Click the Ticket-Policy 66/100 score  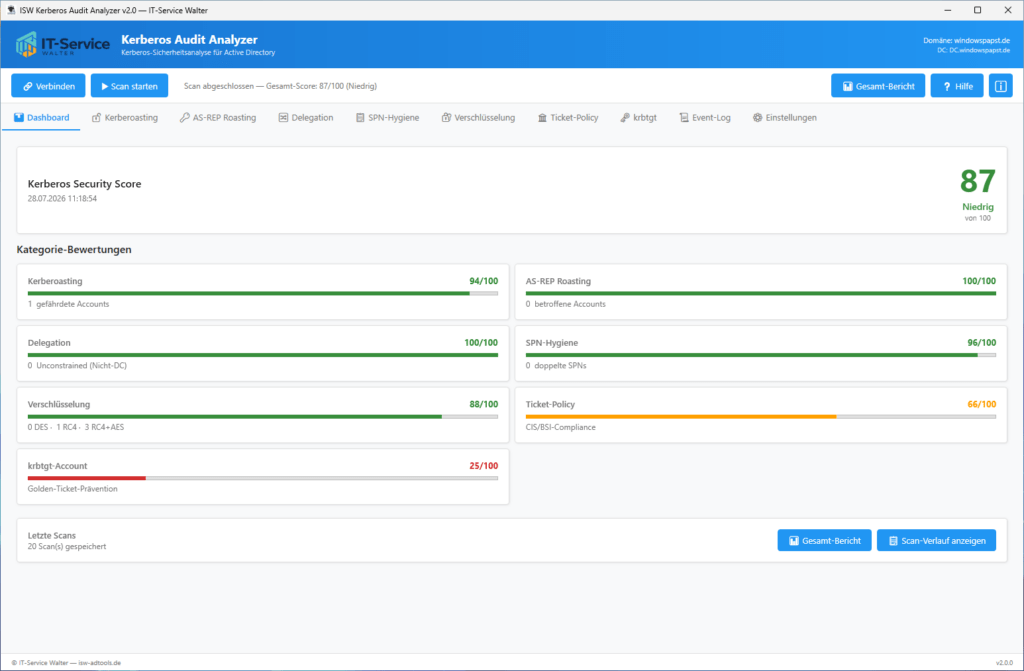point(982,404)
